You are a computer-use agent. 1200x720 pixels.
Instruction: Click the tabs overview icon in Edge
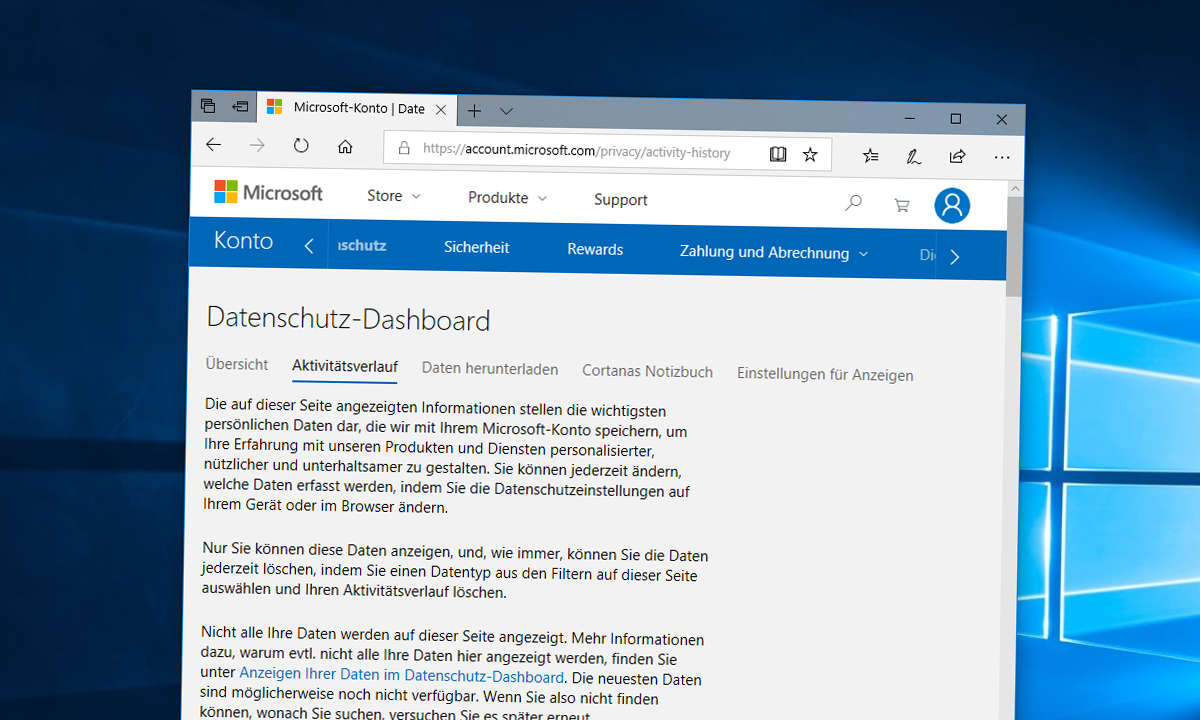click(208, 105)
